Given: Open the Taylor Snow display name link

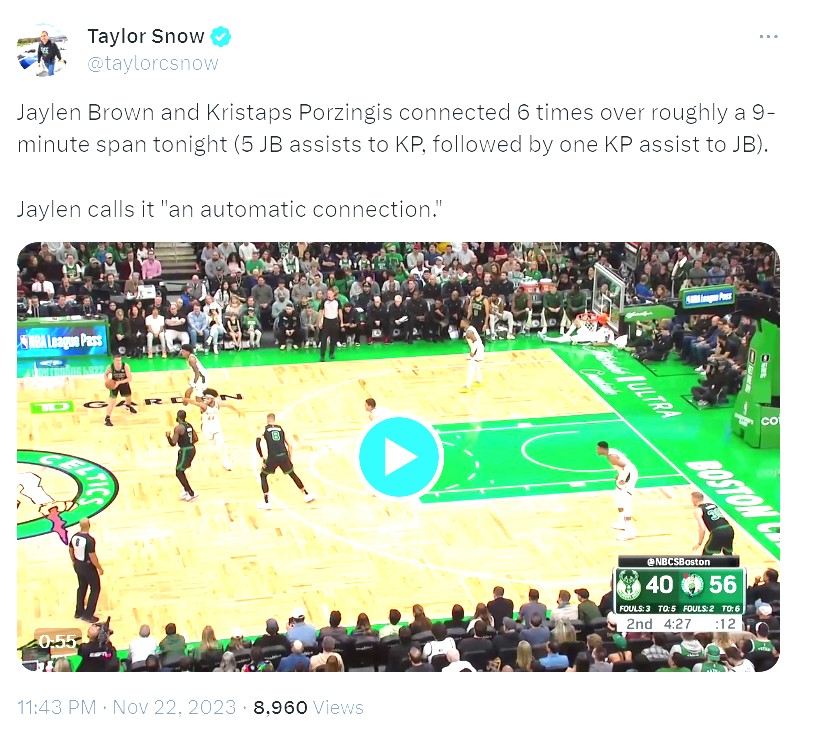Looking at the screenshot, I should click(x=145, y=37).
